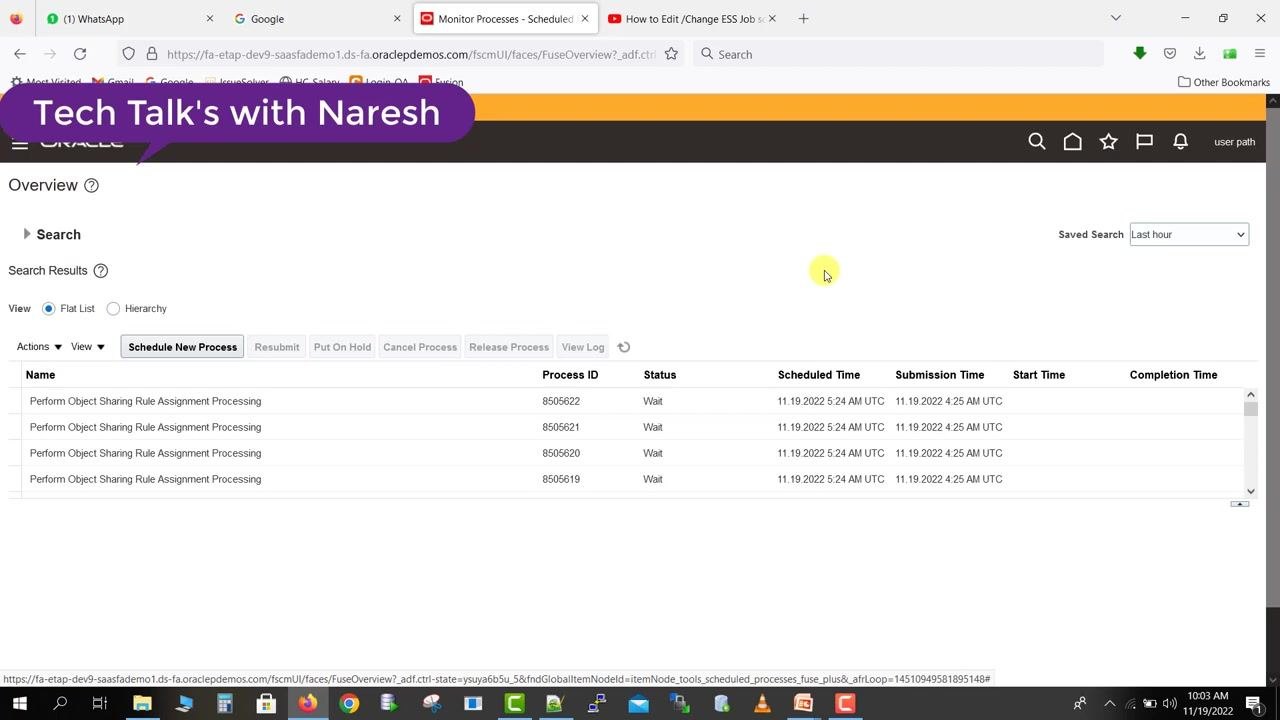Open help icon next to Search Results
This screenshot has width=1280, height=720.
pyautogui.click(x=100, y=271)
